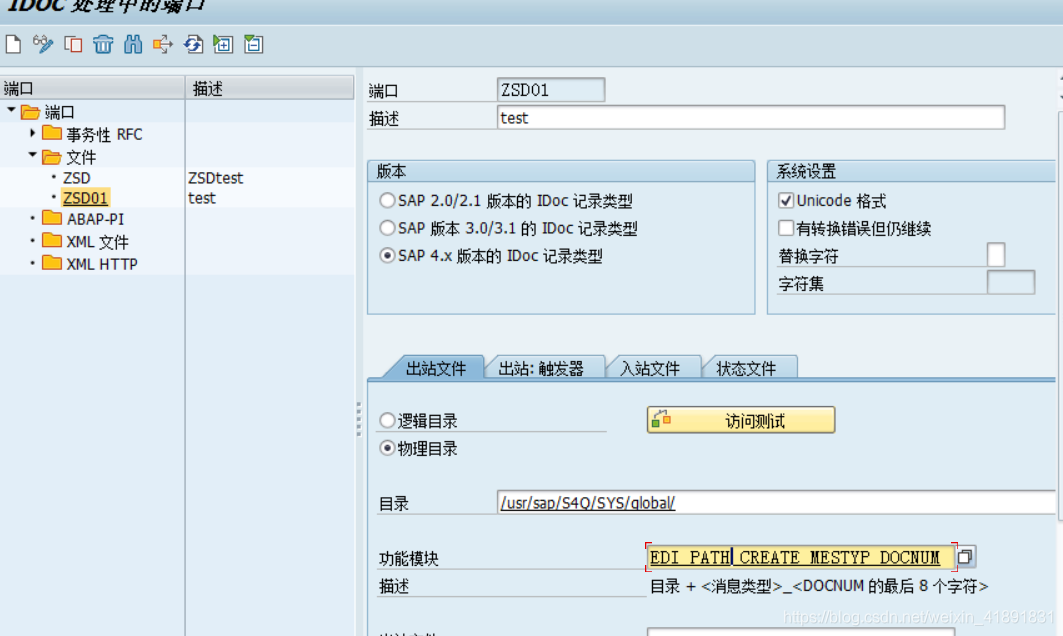
Task: Enable 有转换错误但仍继续 option
Action: tap(788, 228)
